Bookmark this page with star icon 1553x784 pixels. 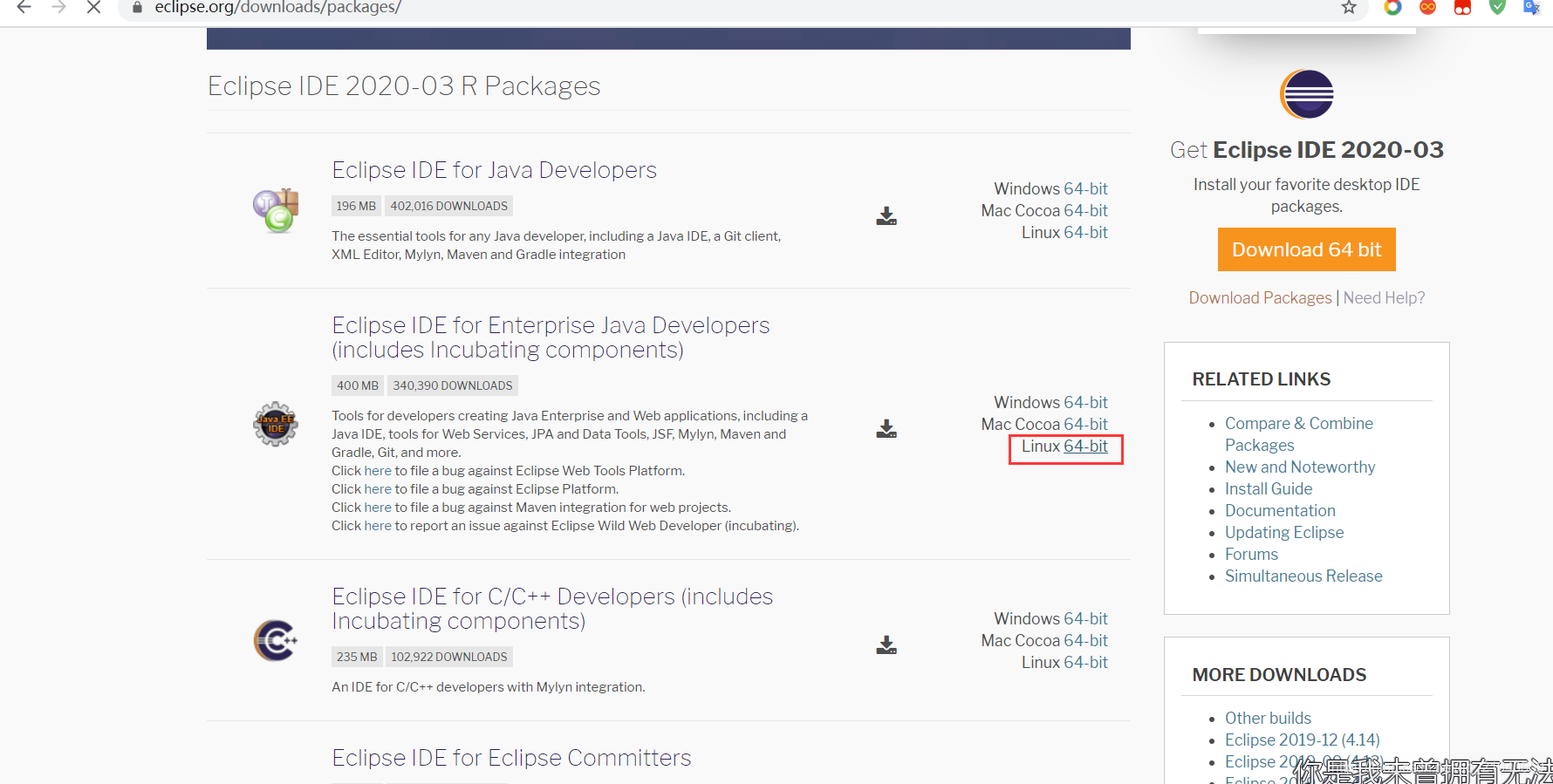click(x=1349, y=8)
